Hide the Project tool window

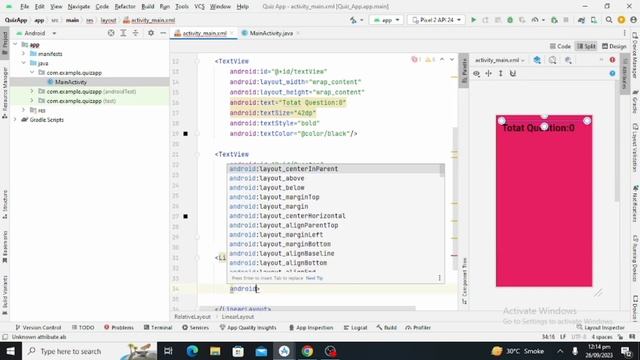163,33
